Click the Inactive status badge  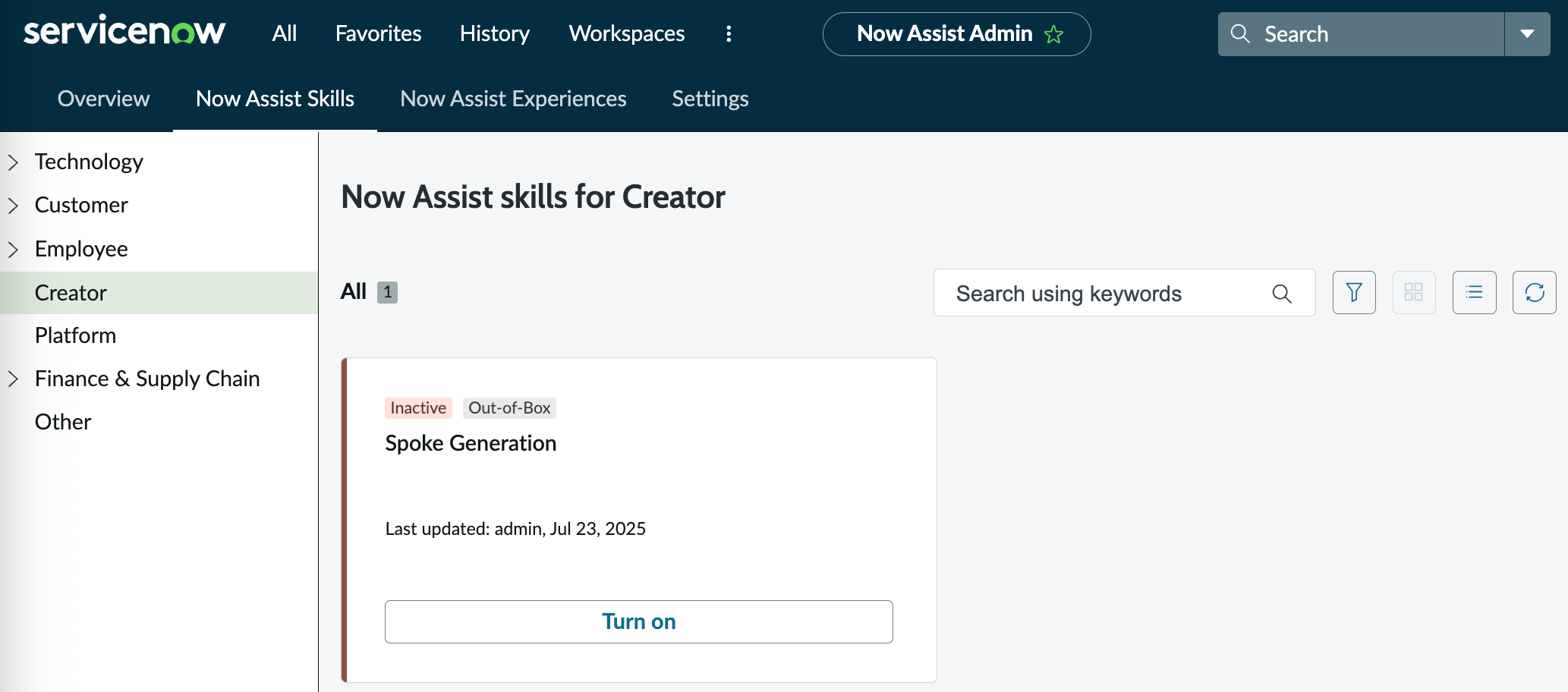(x=418, y=408)
